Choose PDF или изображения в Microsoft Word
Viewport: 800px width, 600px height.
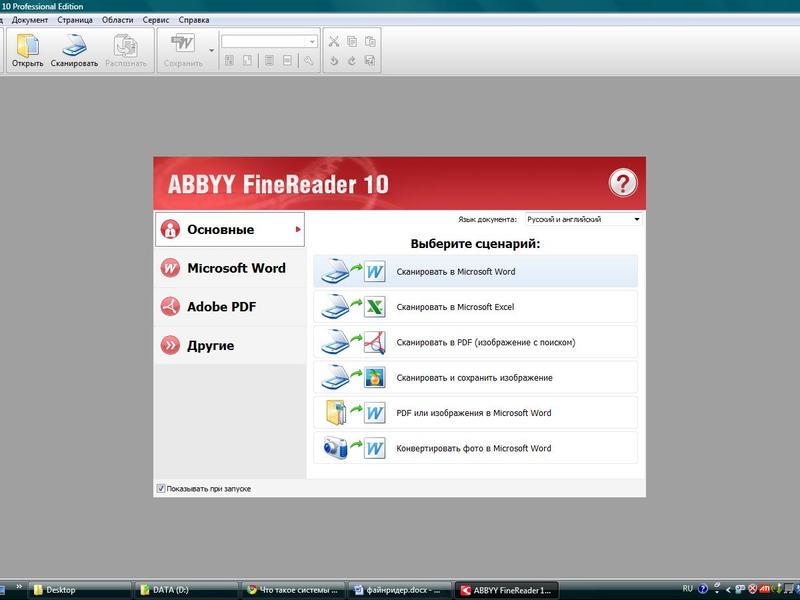pos(476,413)
